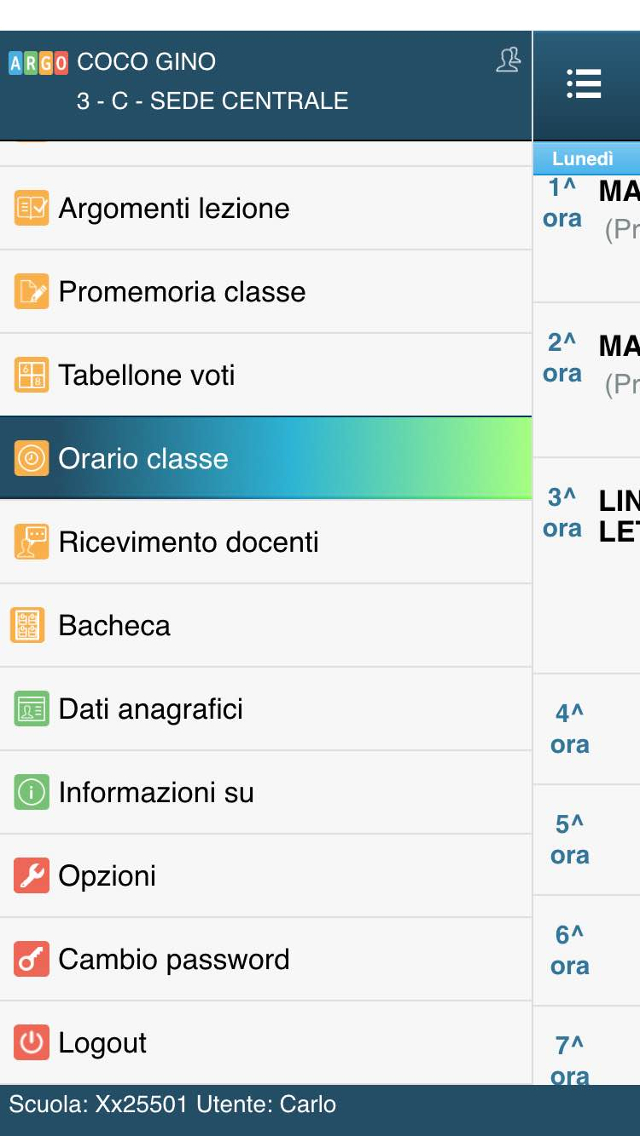This screenshot has width=640, height=1136.
Task: Click the Bacheca board icon
Action: pyautogui.click(x=27, y=625)
